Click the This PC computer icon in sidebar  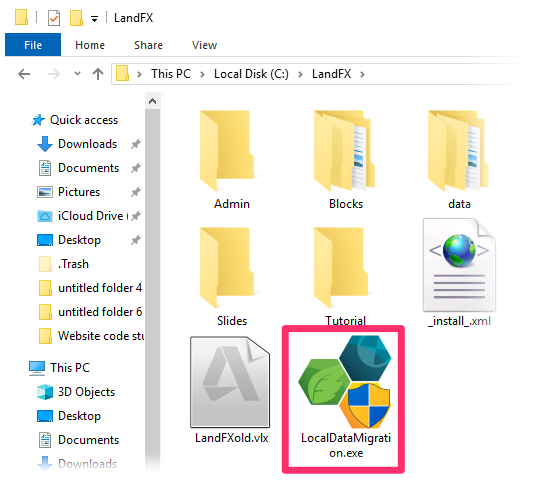pos(37,368)
